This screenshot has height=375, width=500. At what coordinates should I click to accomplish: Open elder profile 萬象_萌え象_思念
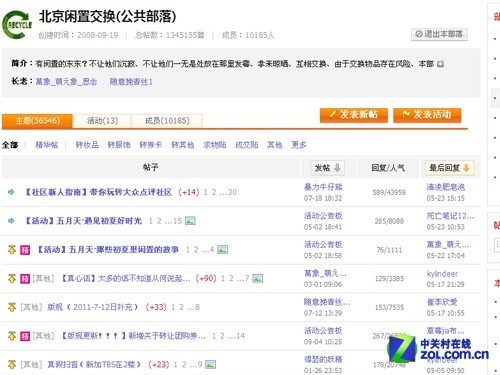click(66, 82)
